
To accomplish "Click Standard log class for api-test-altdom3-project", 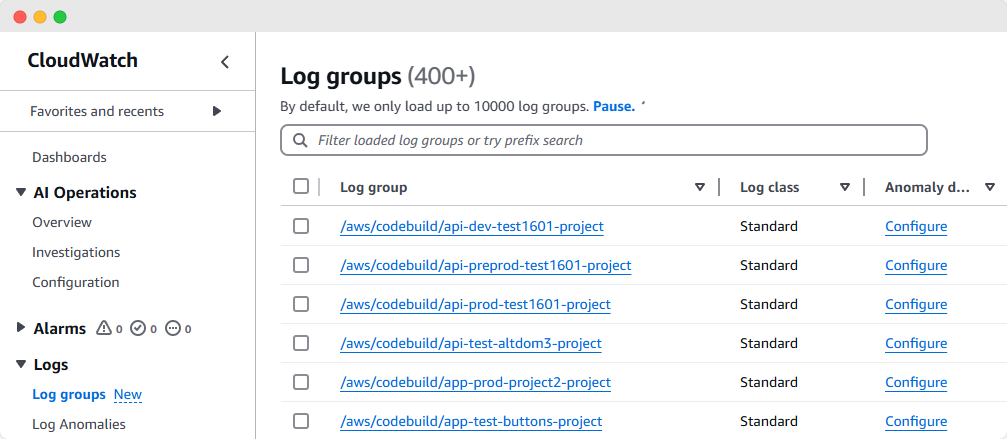I will [x=769, y=343].
